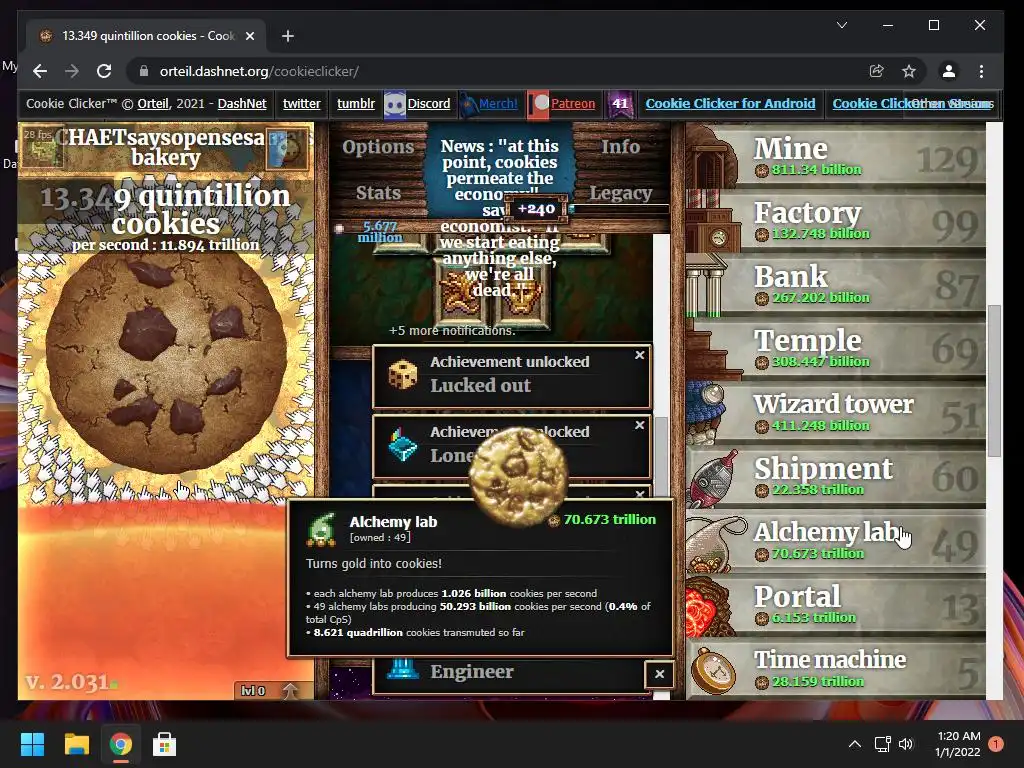Open the Windows Start menu
1024x768 pixels.
click(x=32, y=744)
